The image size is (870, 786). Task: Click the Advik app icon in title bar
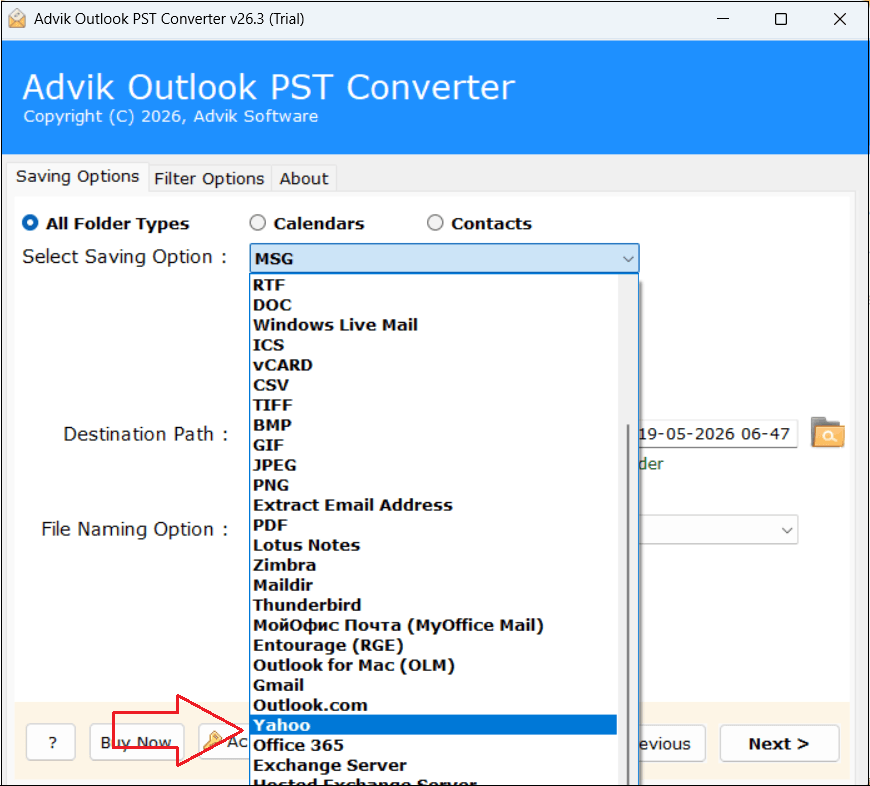(x=17, y=19)
